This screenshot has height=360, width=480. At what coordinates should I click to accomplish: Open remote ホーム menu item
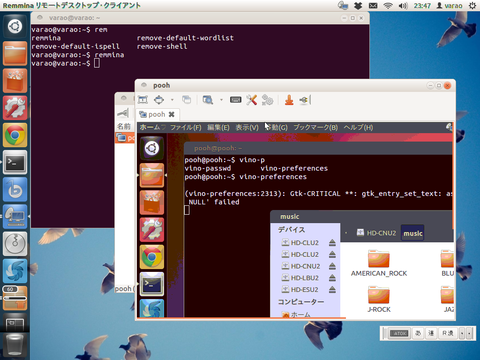150,127
